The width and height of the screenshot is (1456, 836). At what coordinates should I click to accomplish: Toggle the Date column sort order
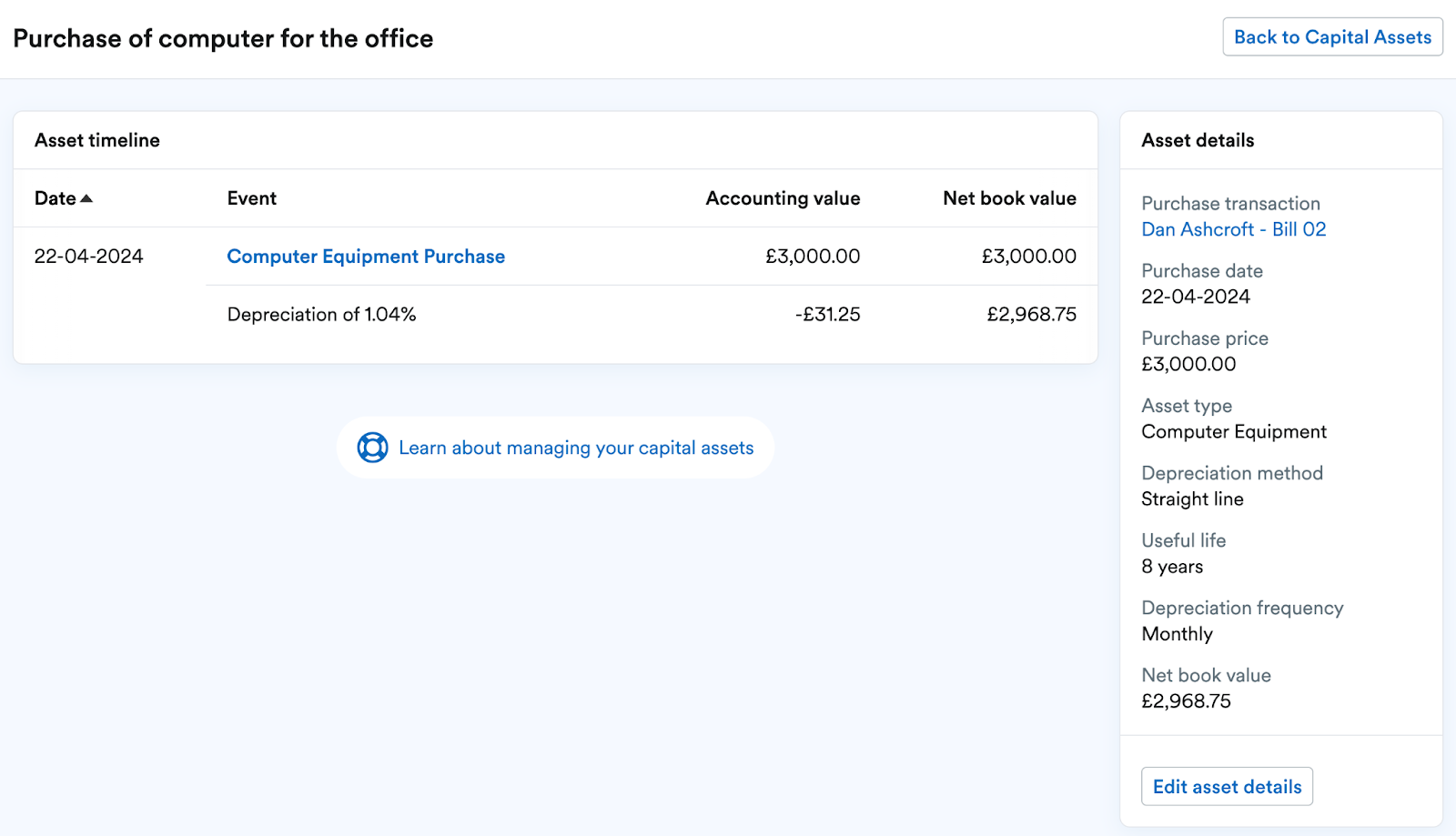coord(55,197)
